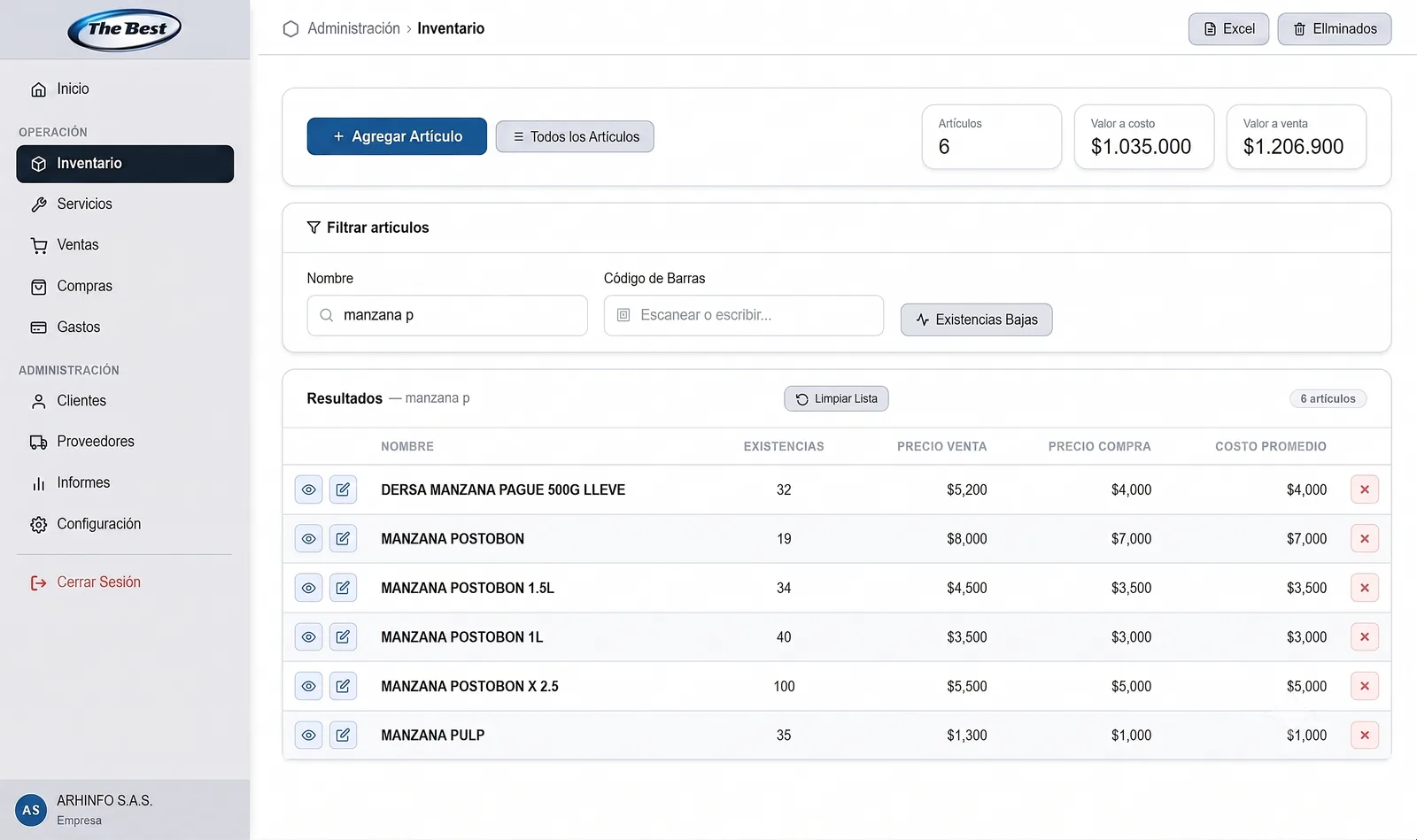
Task: Show Todos los Artículos
Action: [575, 136]
